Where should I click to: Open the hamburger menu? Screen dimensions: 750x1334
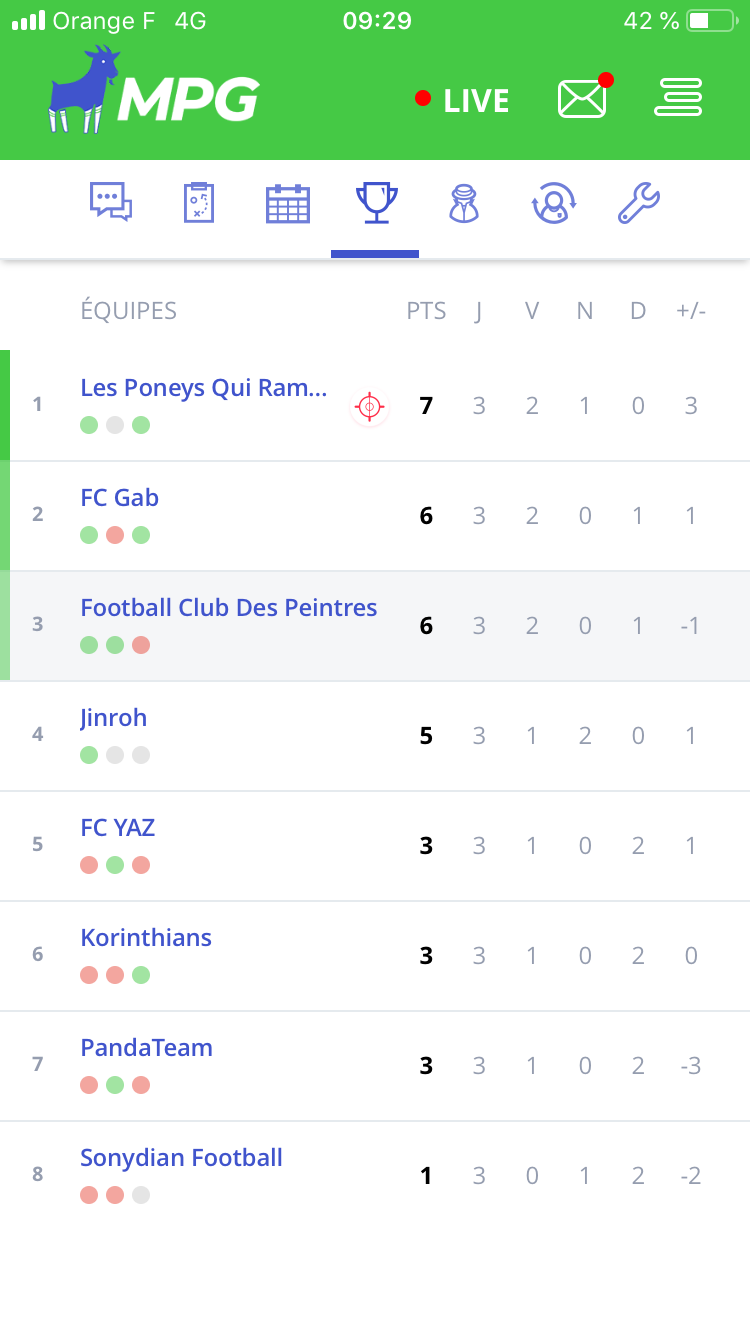pos(678,98)
